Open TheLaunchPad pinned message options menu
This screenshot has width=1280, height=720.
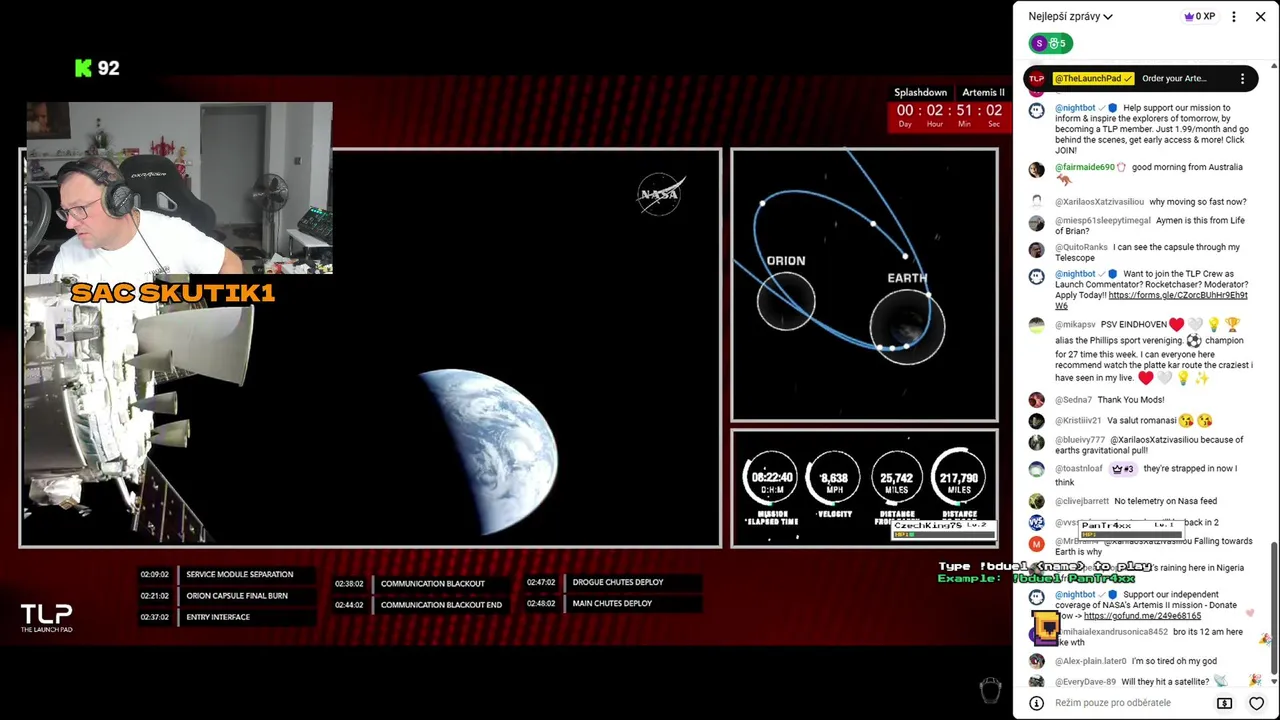tap(1242, 78)
